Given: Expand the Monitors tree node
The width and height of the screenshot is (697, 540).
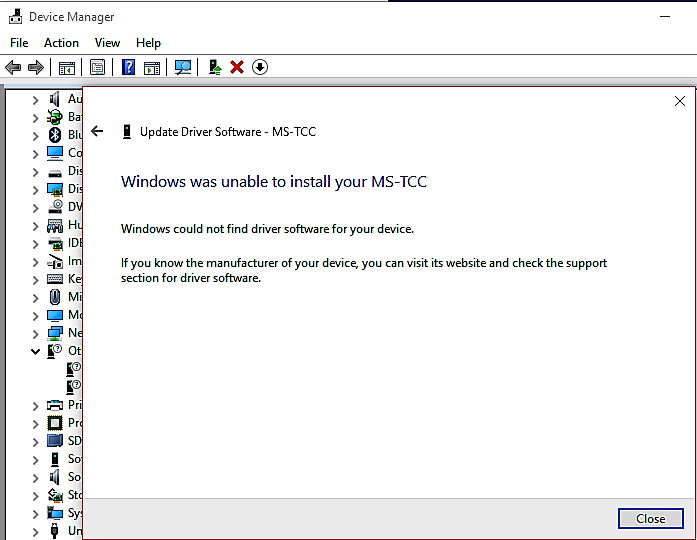Looking at the screenshot, I should [x=35, y=316].
